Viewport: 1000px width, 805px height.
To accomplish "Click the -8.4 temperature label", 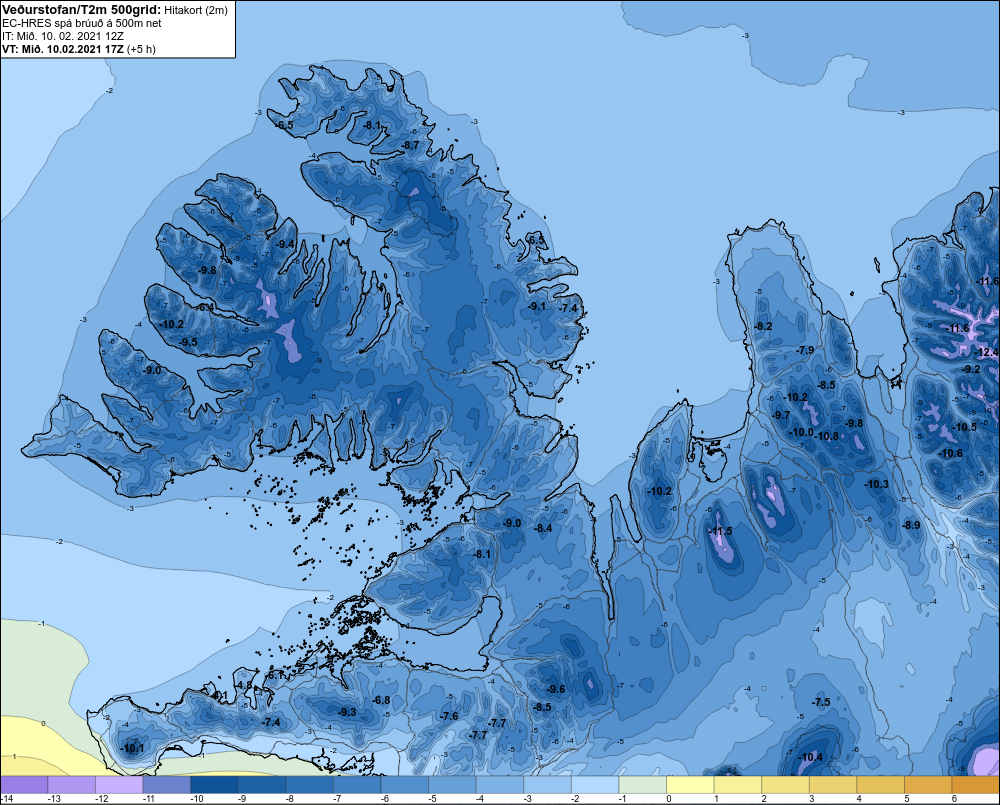I will [x=543, y=528].
